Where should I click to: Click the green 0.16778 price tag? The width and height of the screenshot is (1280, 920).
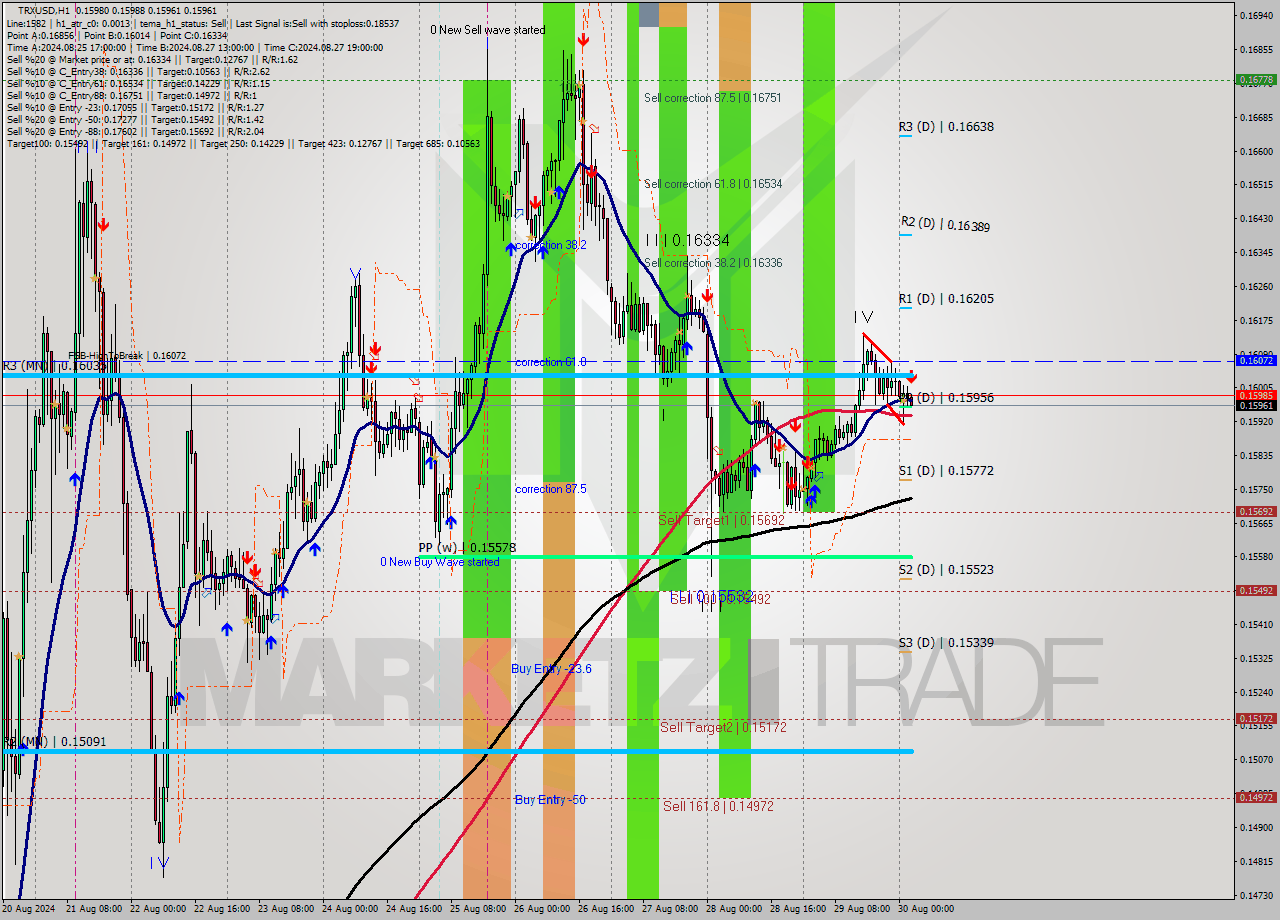1256,79
